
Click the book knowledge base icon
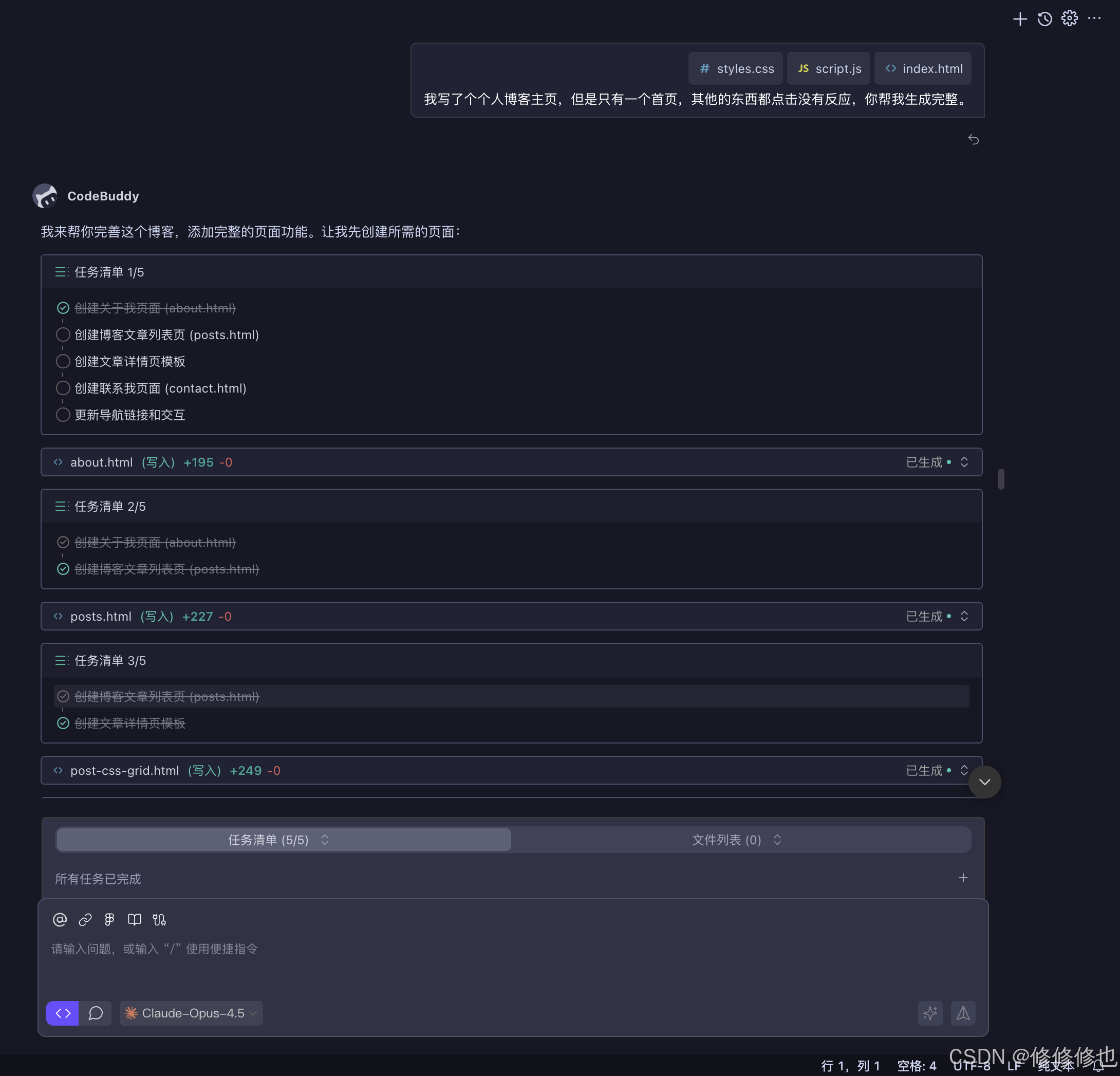134,919
